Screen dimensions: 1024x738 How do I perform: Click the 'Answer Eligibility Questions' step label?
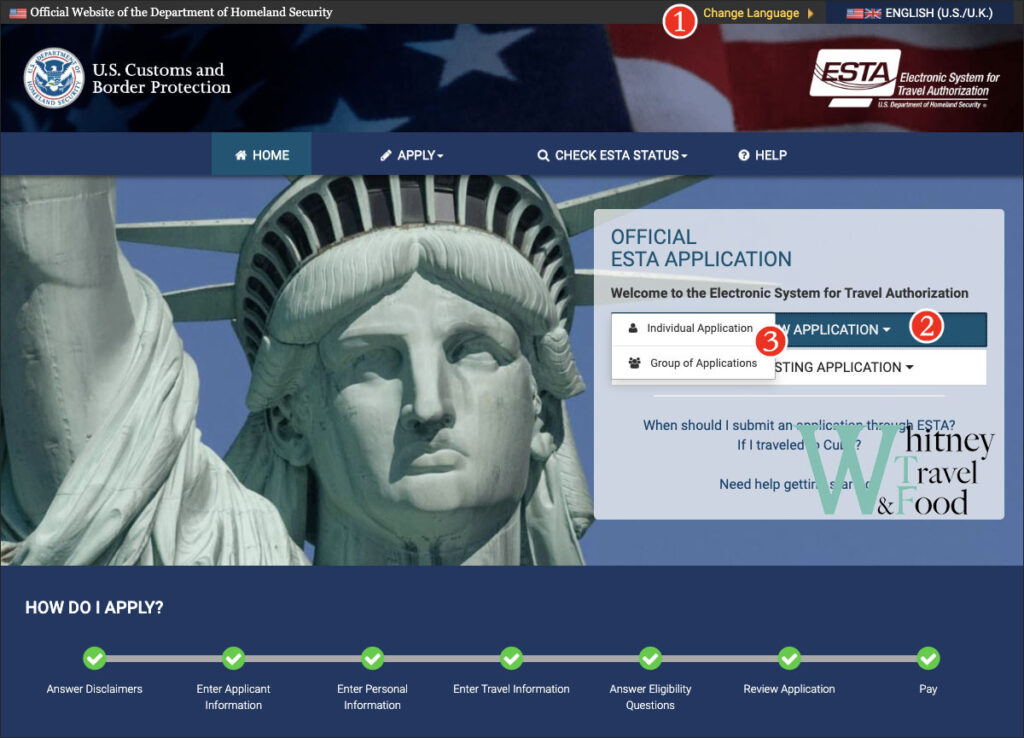click(x=650, y=697)
